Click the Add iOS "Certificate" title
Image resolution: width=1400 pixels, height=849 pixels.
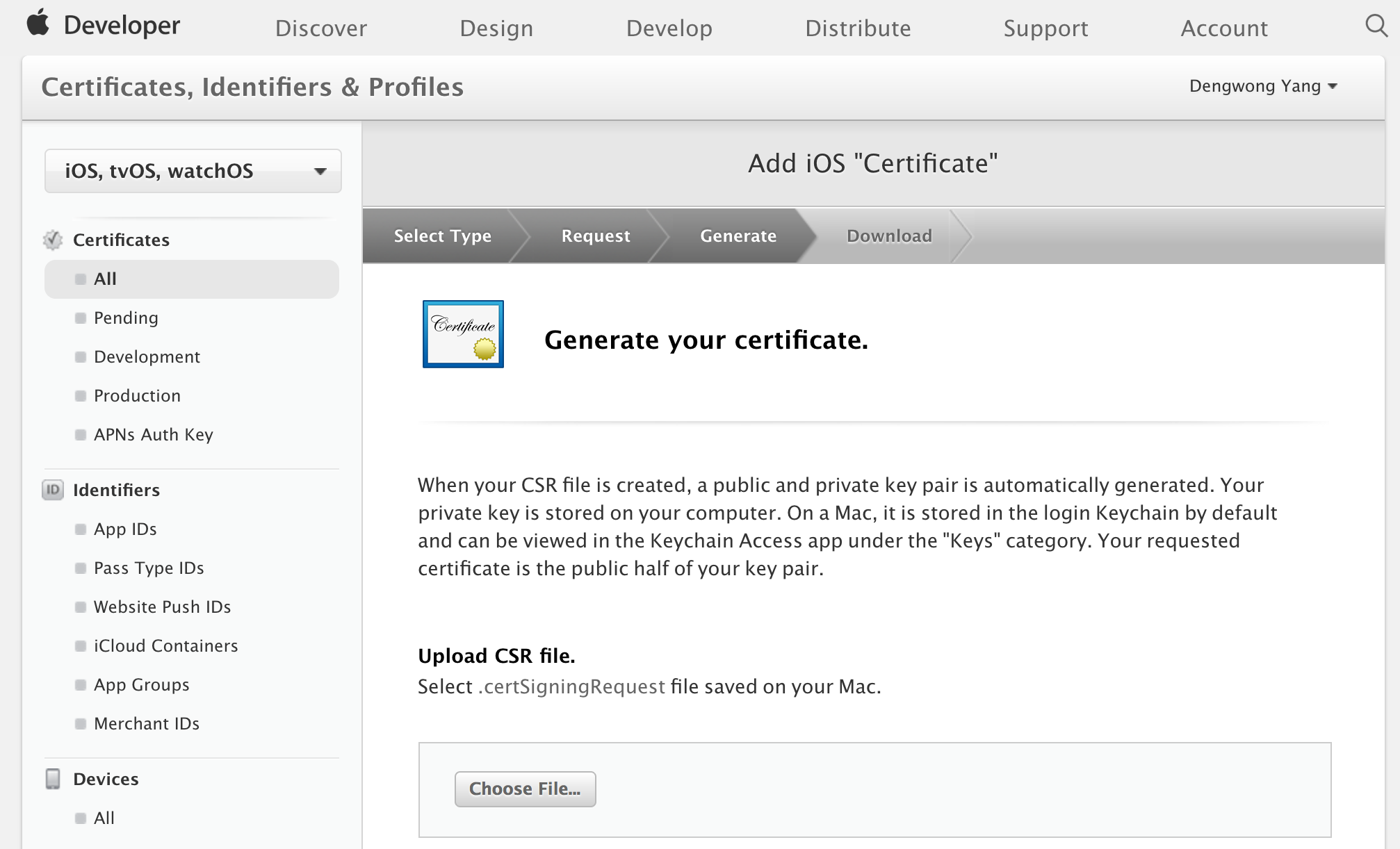(873, 163)
